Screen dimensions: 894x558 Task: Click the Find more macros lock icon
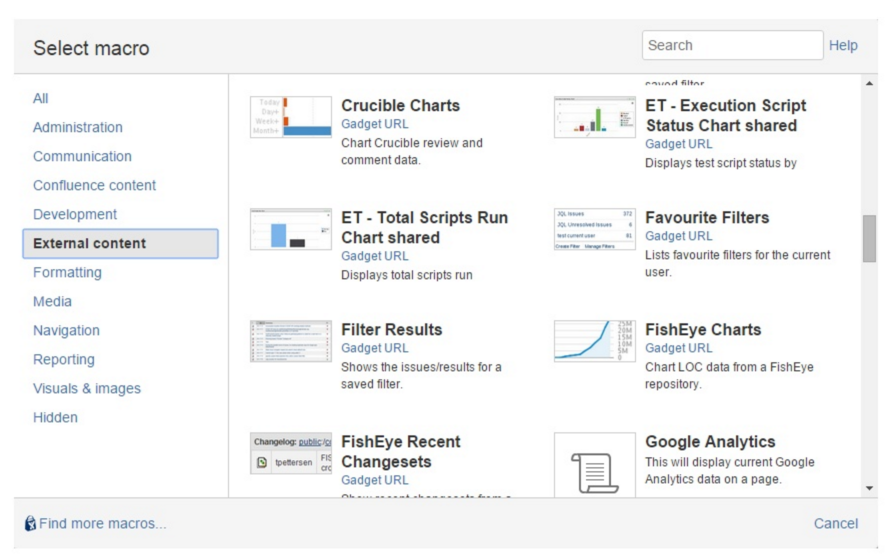[x=30, y=524]
